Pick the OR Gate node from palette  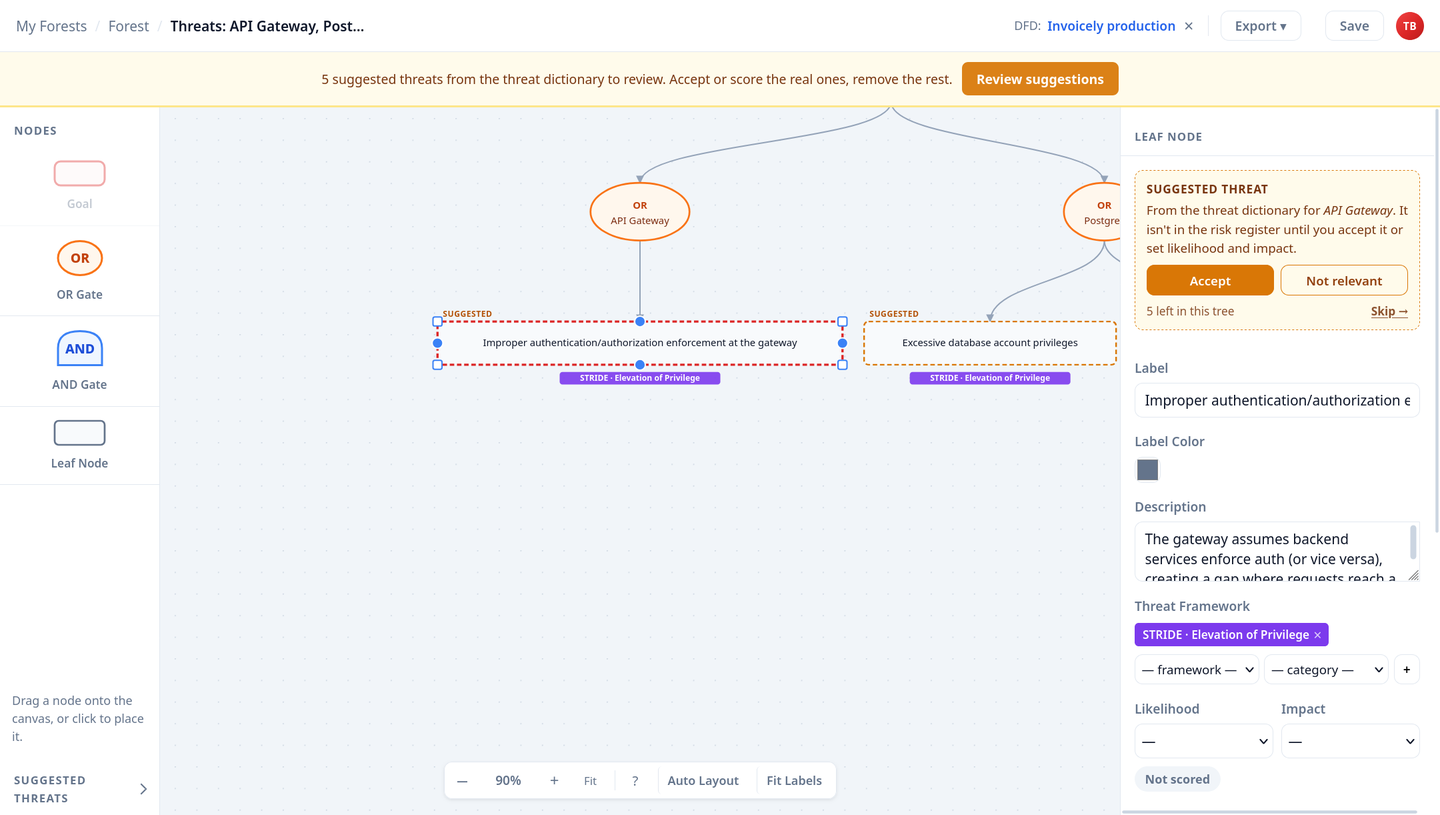80,258
